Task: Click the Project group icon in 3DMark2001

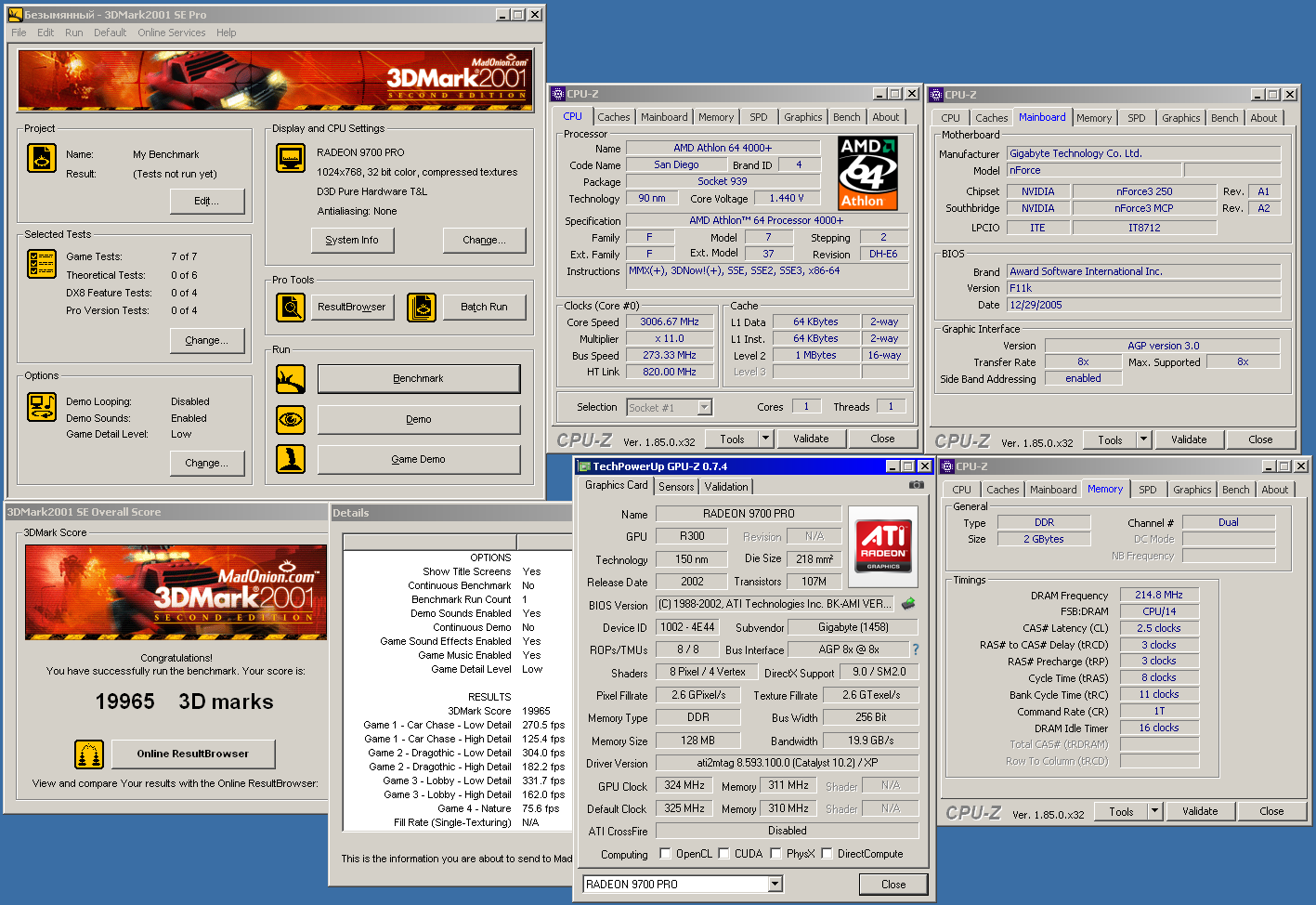Action: point(42,158)
